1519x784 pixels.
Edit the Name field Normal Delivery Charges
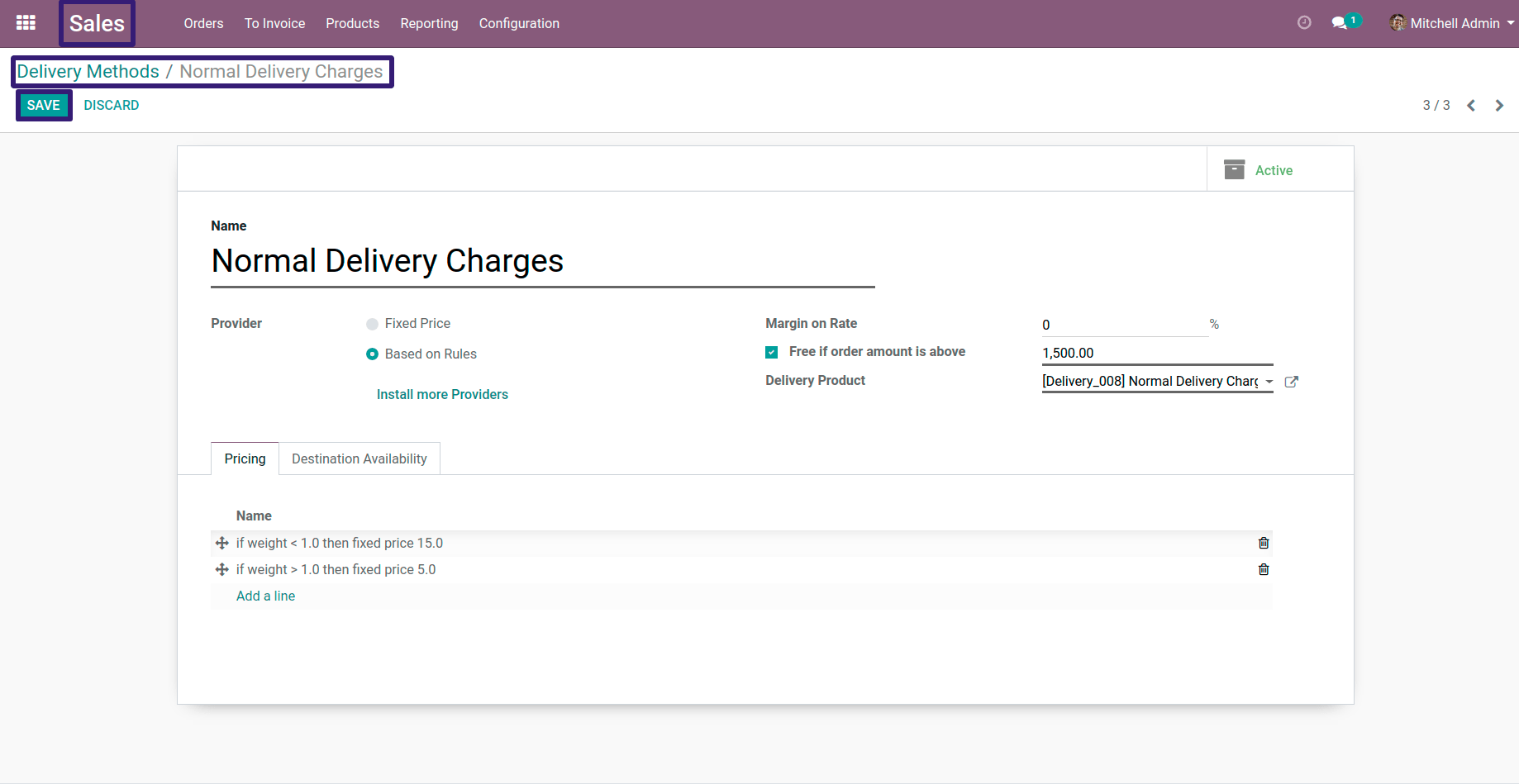pyautogui.click(x=542, y=261)
